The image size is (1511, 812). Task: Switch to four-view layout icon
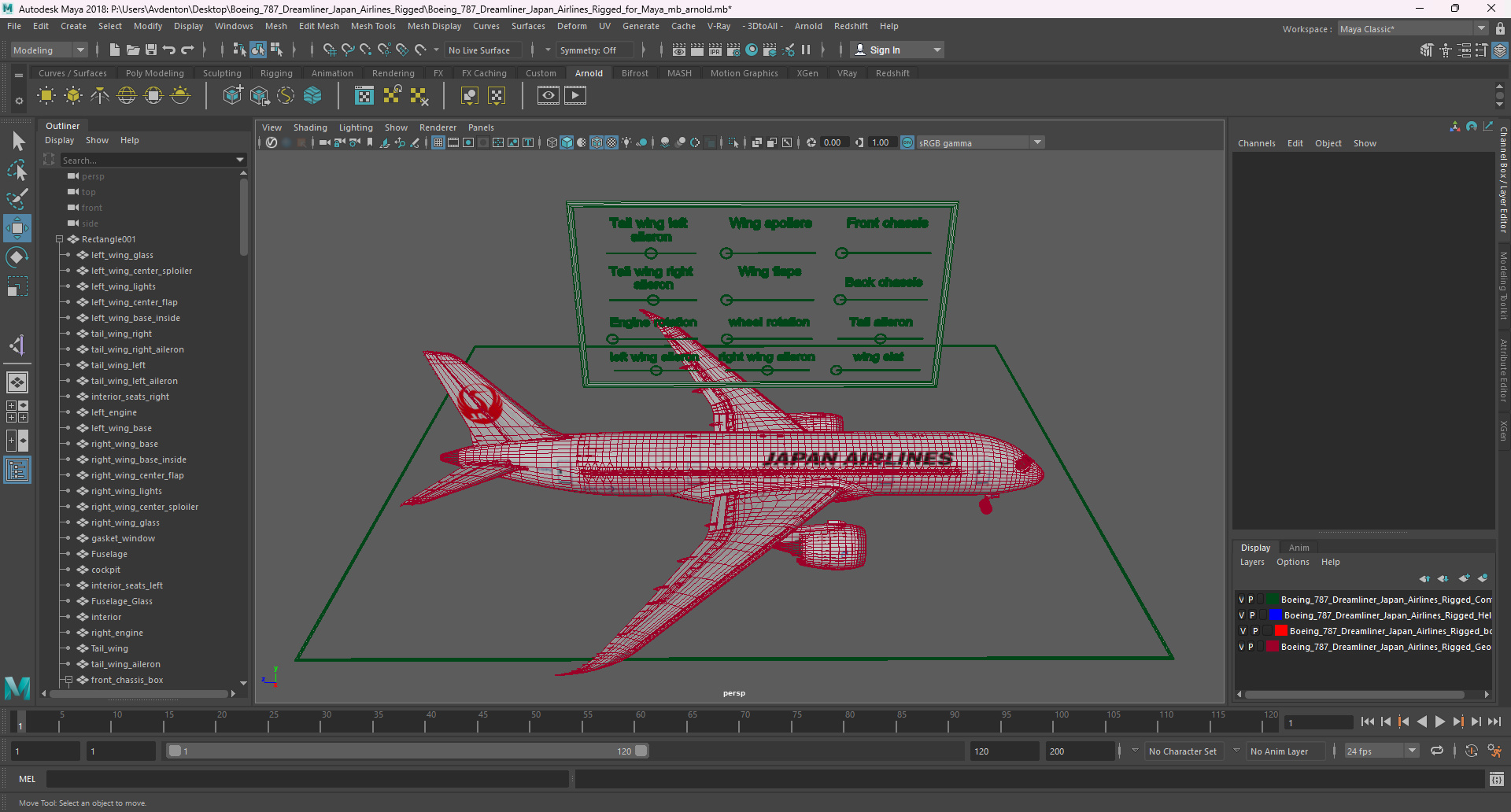tap(17, 412)
